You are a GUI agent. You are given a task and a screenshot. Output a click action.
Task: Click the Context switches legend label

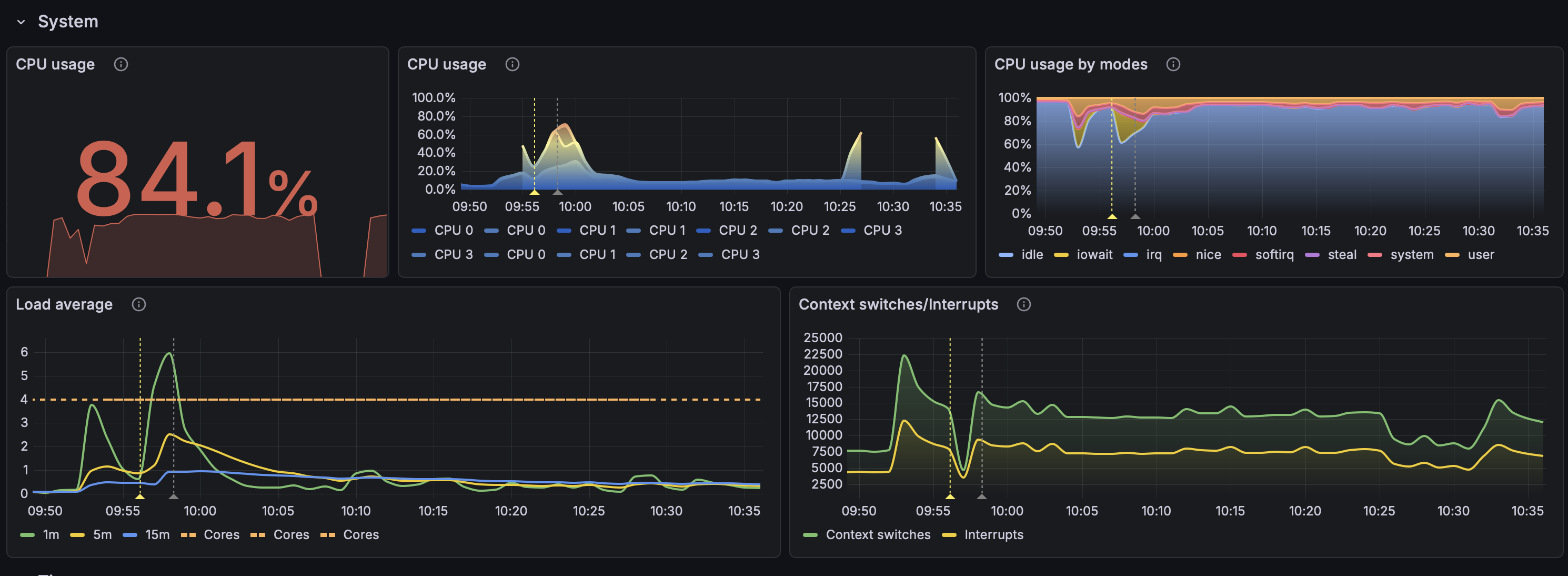[878, 534]
